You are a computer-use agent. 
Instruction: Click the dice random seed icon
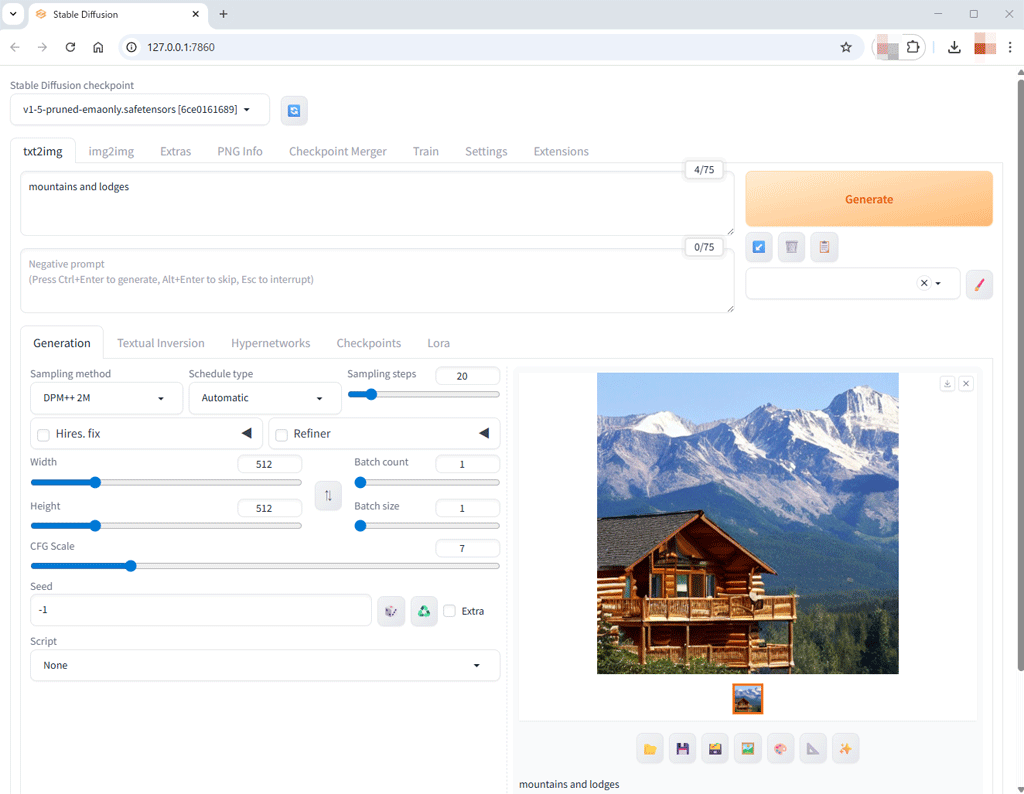391,611
